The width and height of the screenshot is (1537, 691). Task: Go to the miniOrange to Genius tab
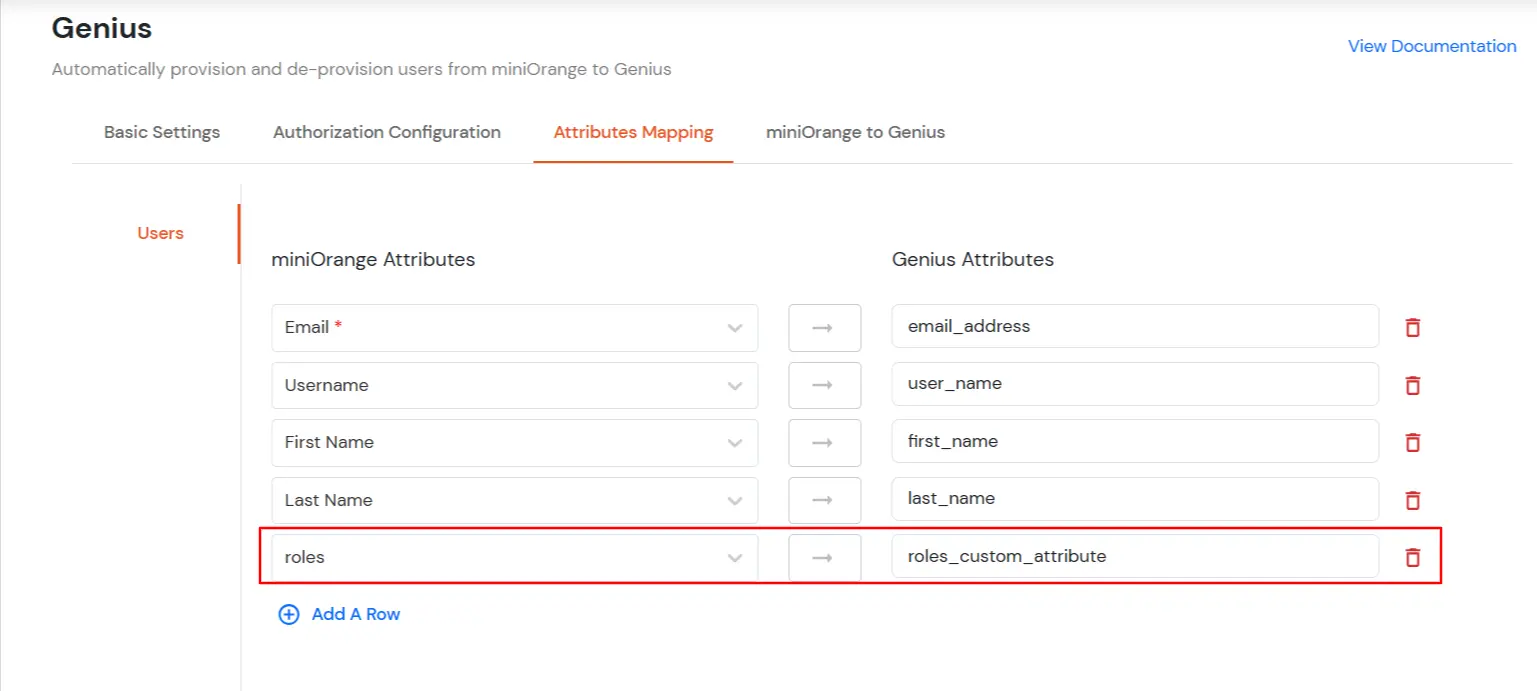[x=855, y=132]
